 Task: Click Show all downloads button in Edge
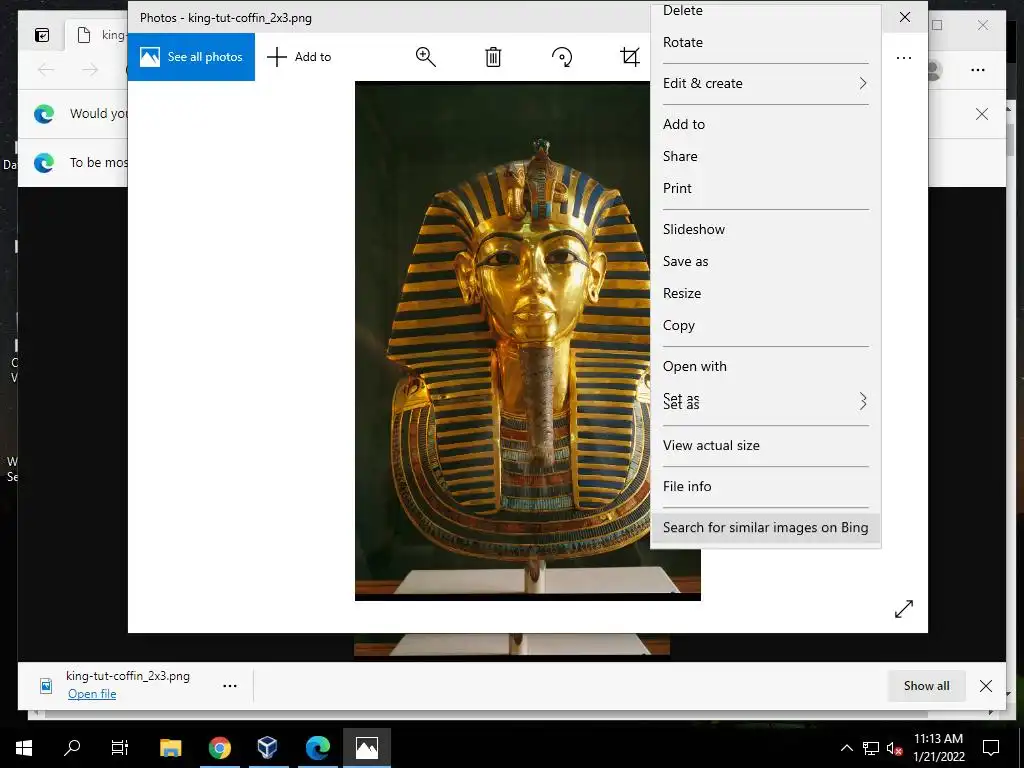(x=926, y=686)
